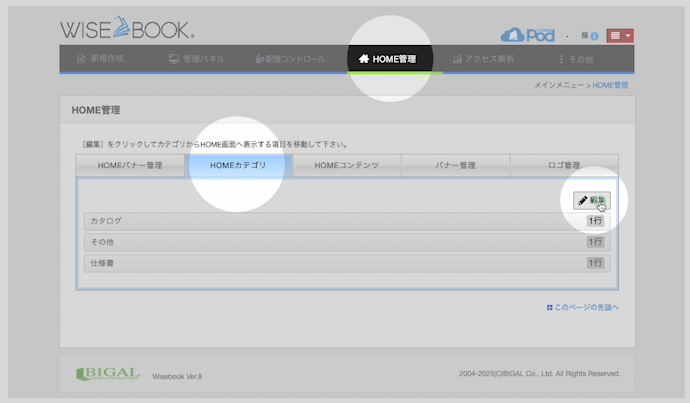Viewport: 690px width, 403px height.
Task: Switch to the ロゴ管理 tab
Action: point(564,165)
